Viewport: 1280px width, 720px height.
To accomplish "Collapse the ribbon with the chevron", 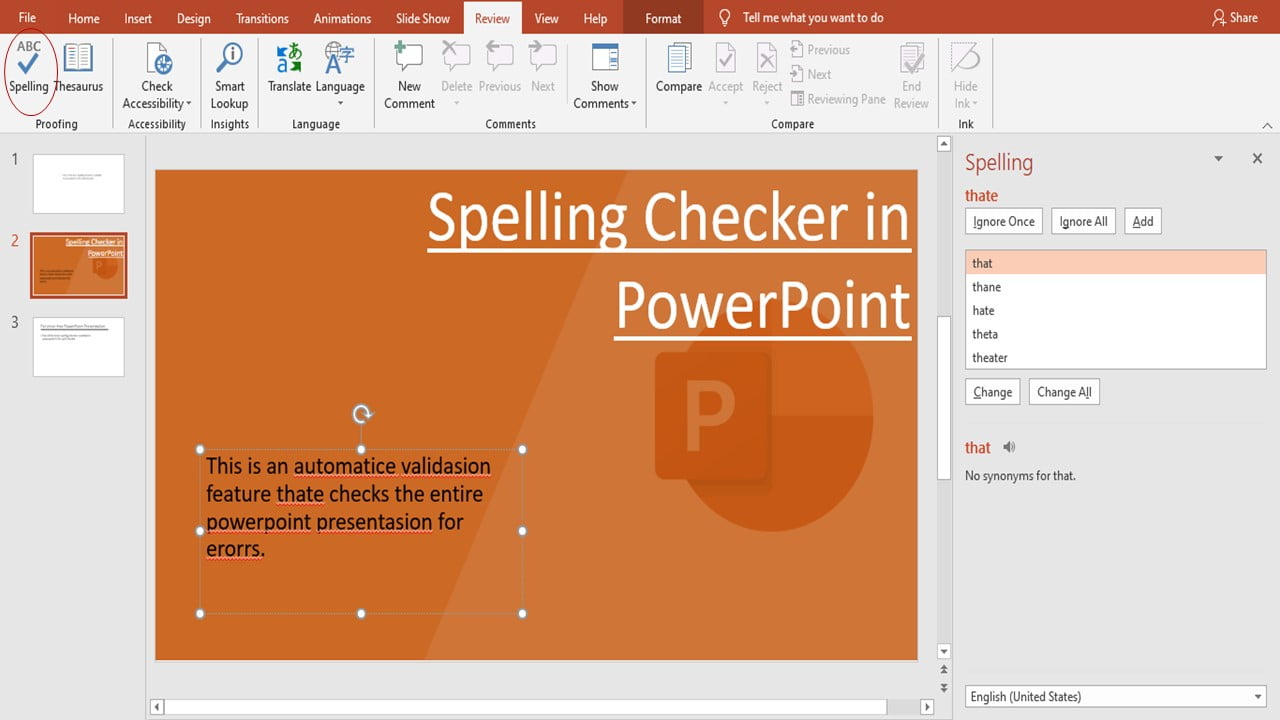I will (1267, 124).
